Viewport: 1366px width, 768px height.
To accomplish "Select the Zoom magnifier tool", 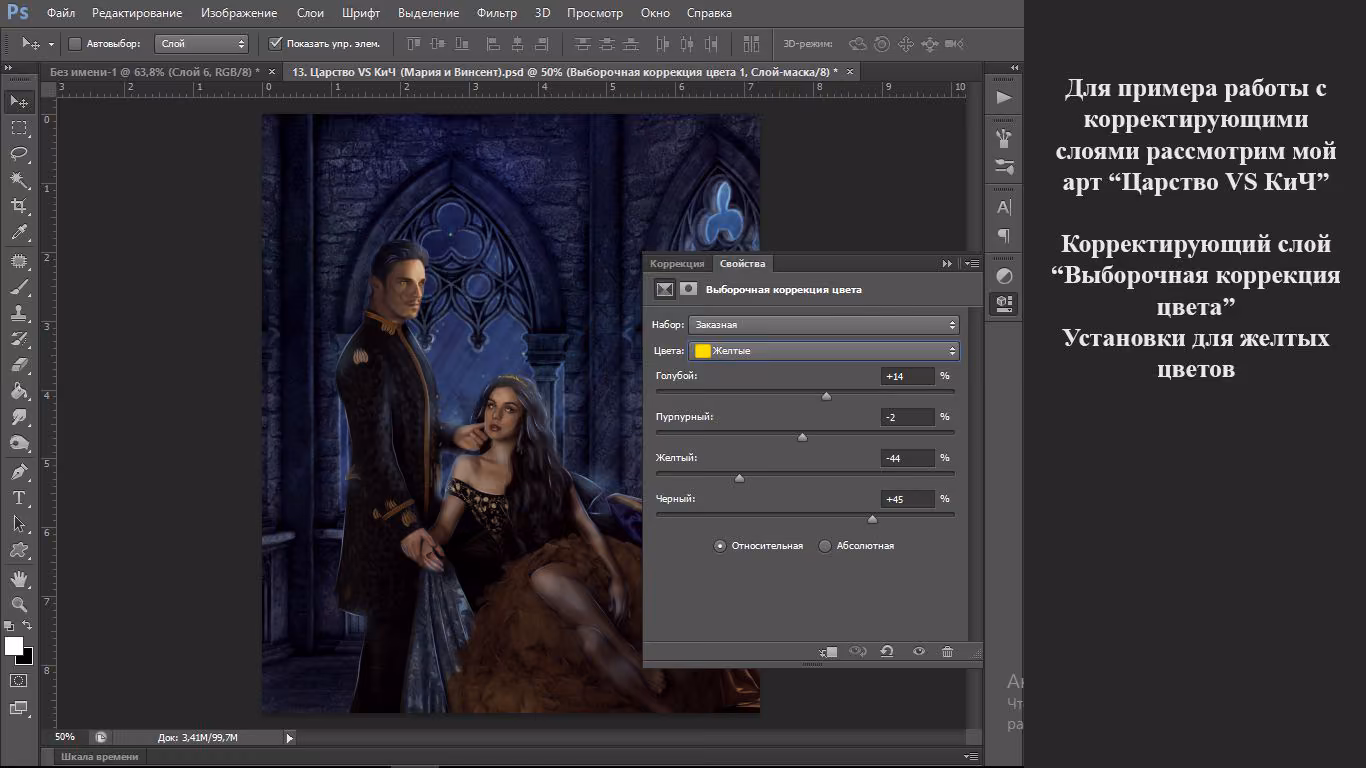I will point(18,604).
